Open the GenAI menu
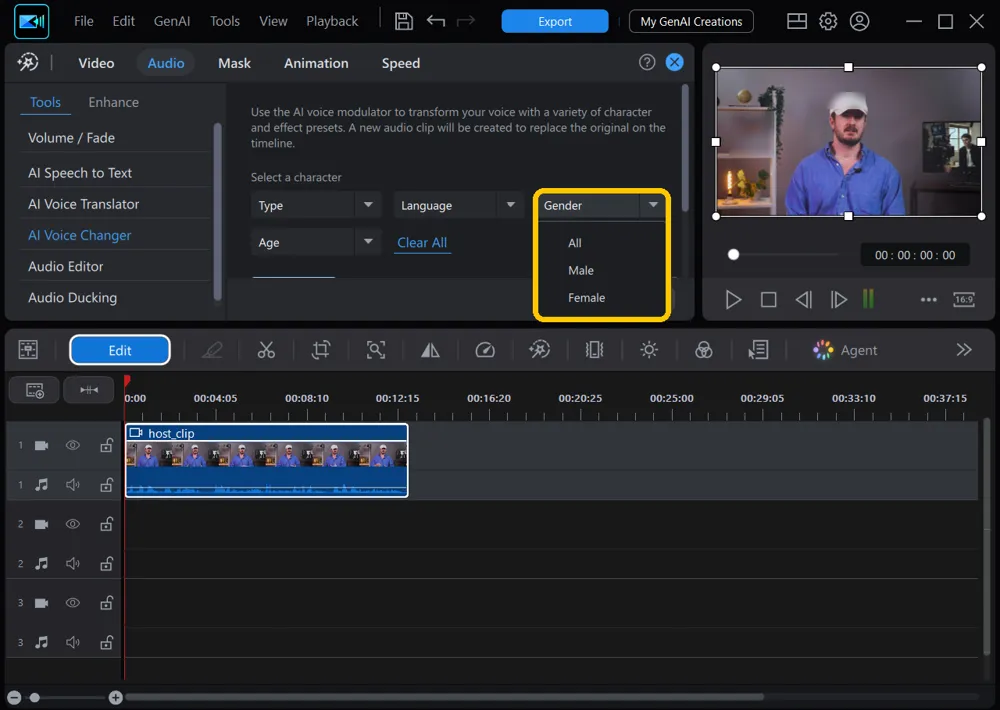 (x=172, y=21)
